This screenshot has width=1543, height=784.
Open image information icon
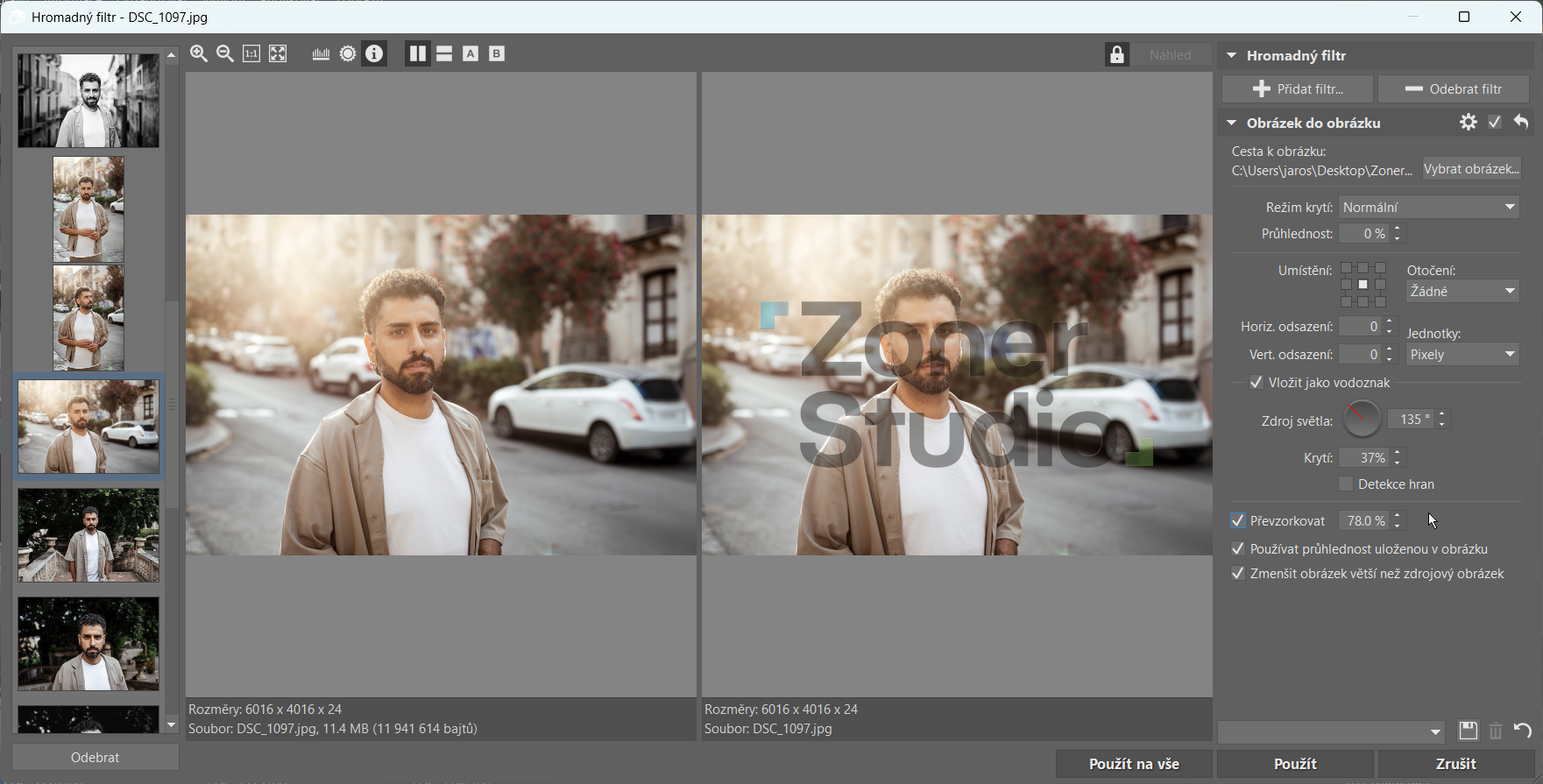tap(374, 53)
